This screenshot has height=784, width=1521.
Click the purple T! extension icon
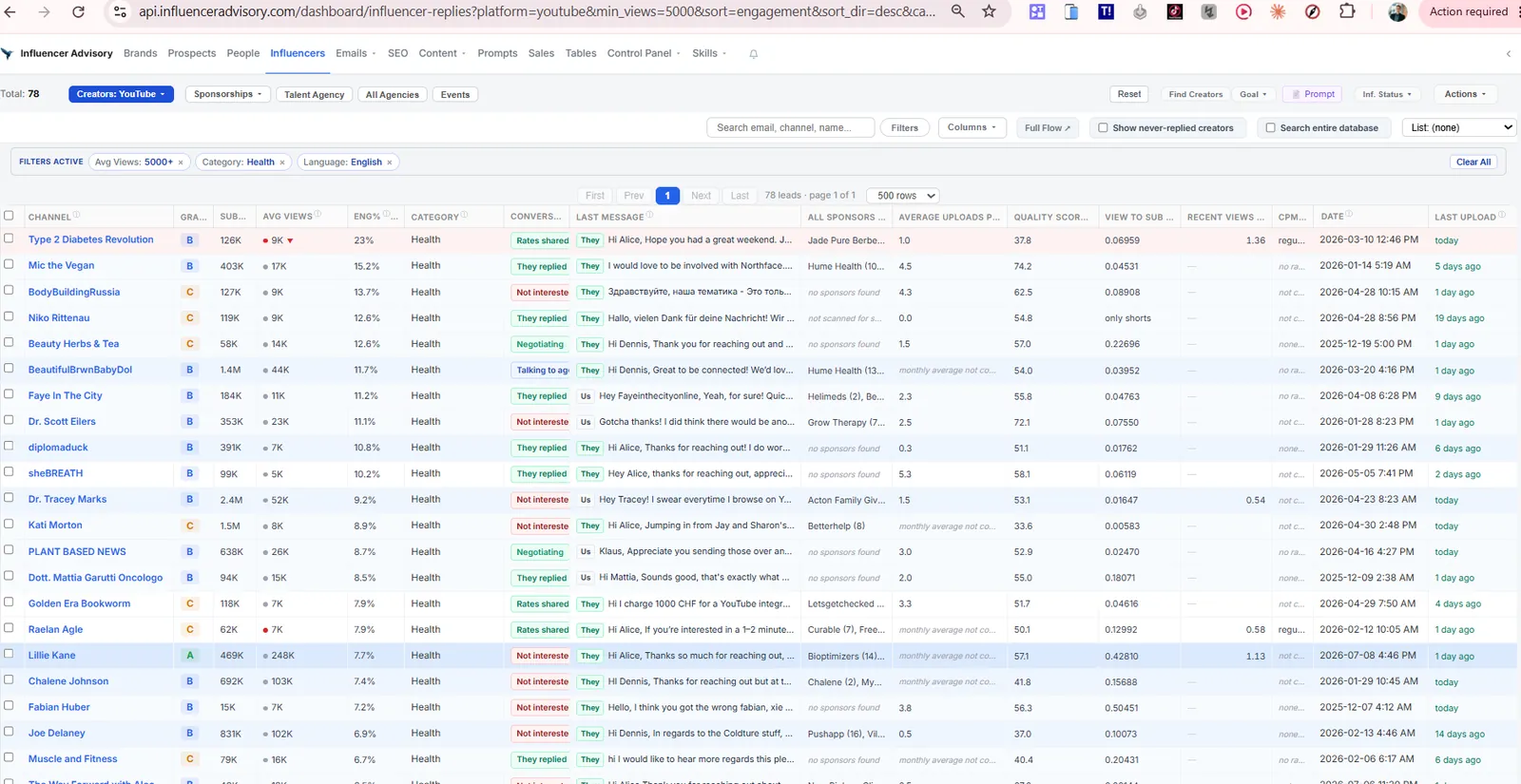pos(1106,11)
